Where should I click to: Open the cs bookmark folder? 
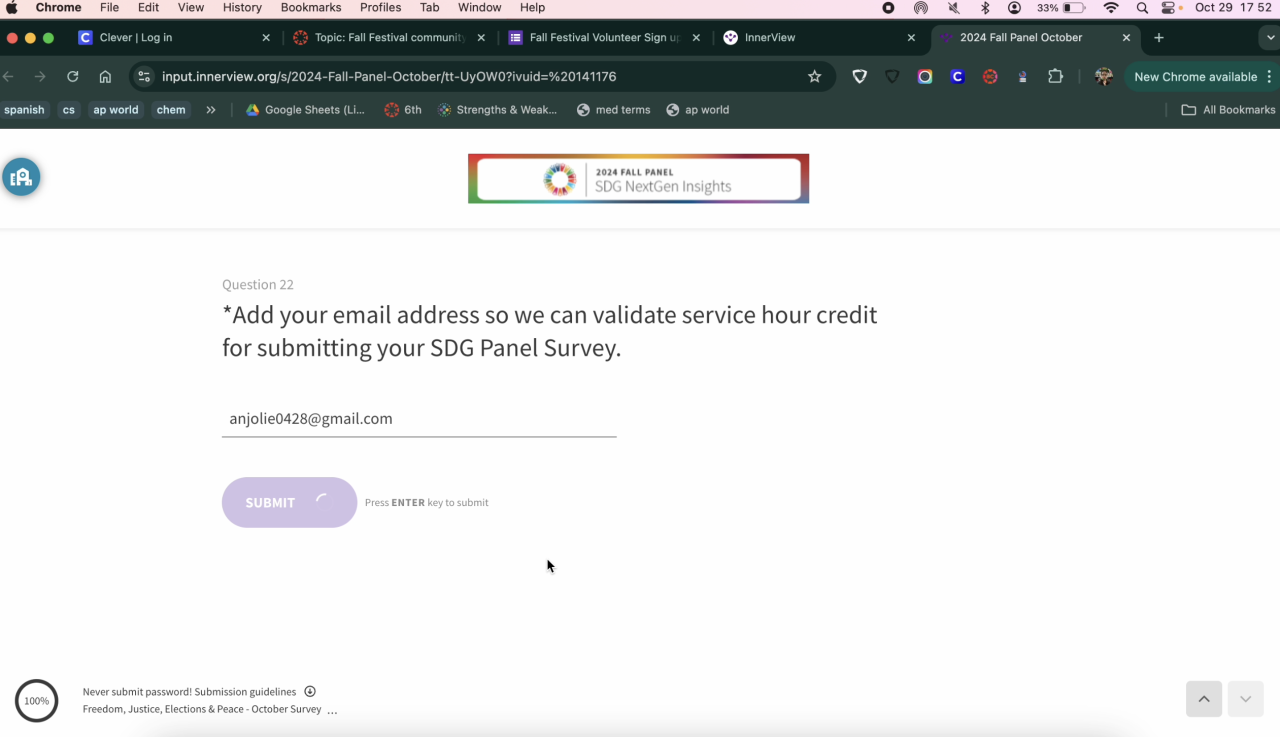pyautogui.click(x=69, y=110)
